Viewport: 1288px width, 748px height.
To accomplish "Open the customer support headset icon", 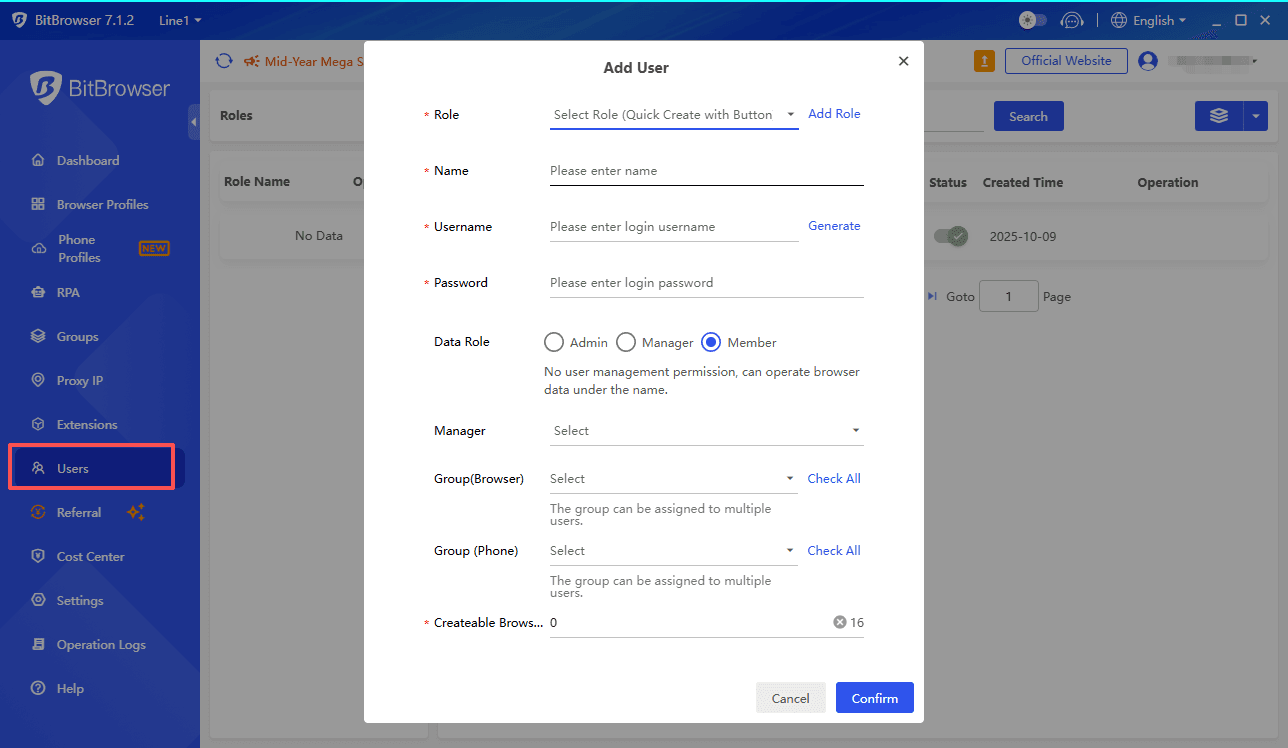I will 1072,20.
